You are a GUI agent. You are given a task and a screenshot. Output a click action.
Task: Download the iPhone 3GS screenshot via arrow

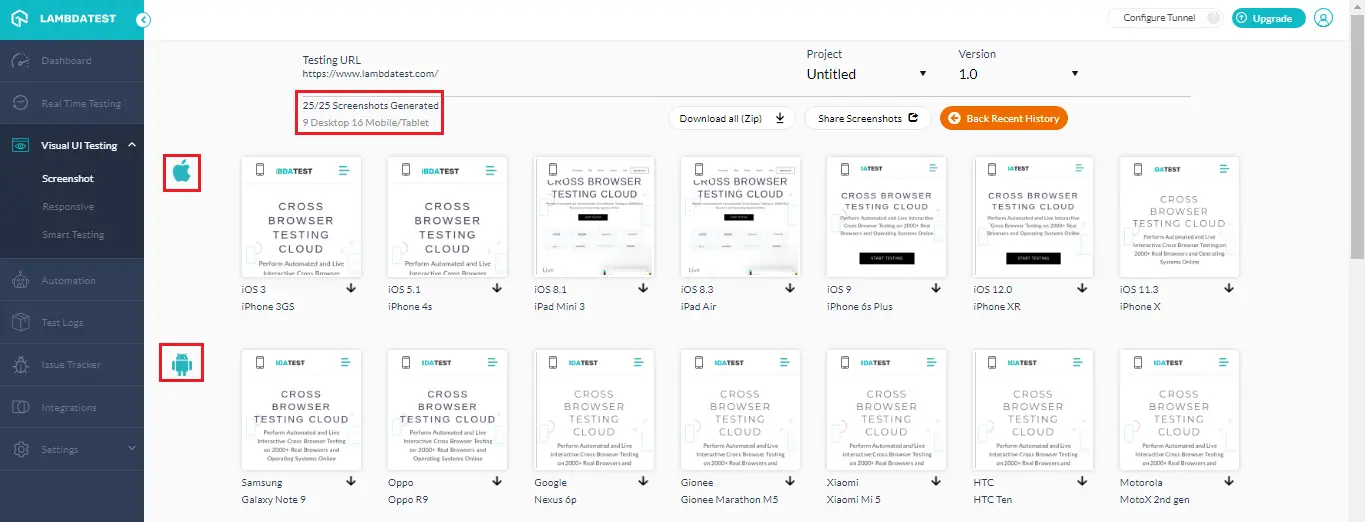tap(352, 289)
